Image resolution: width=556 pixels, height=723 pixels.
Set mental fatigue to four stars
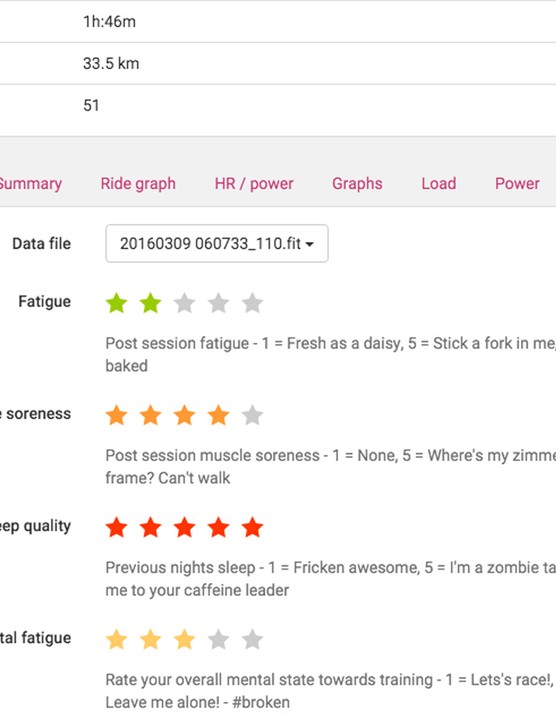pyautogui.click(x=219, y=639)
